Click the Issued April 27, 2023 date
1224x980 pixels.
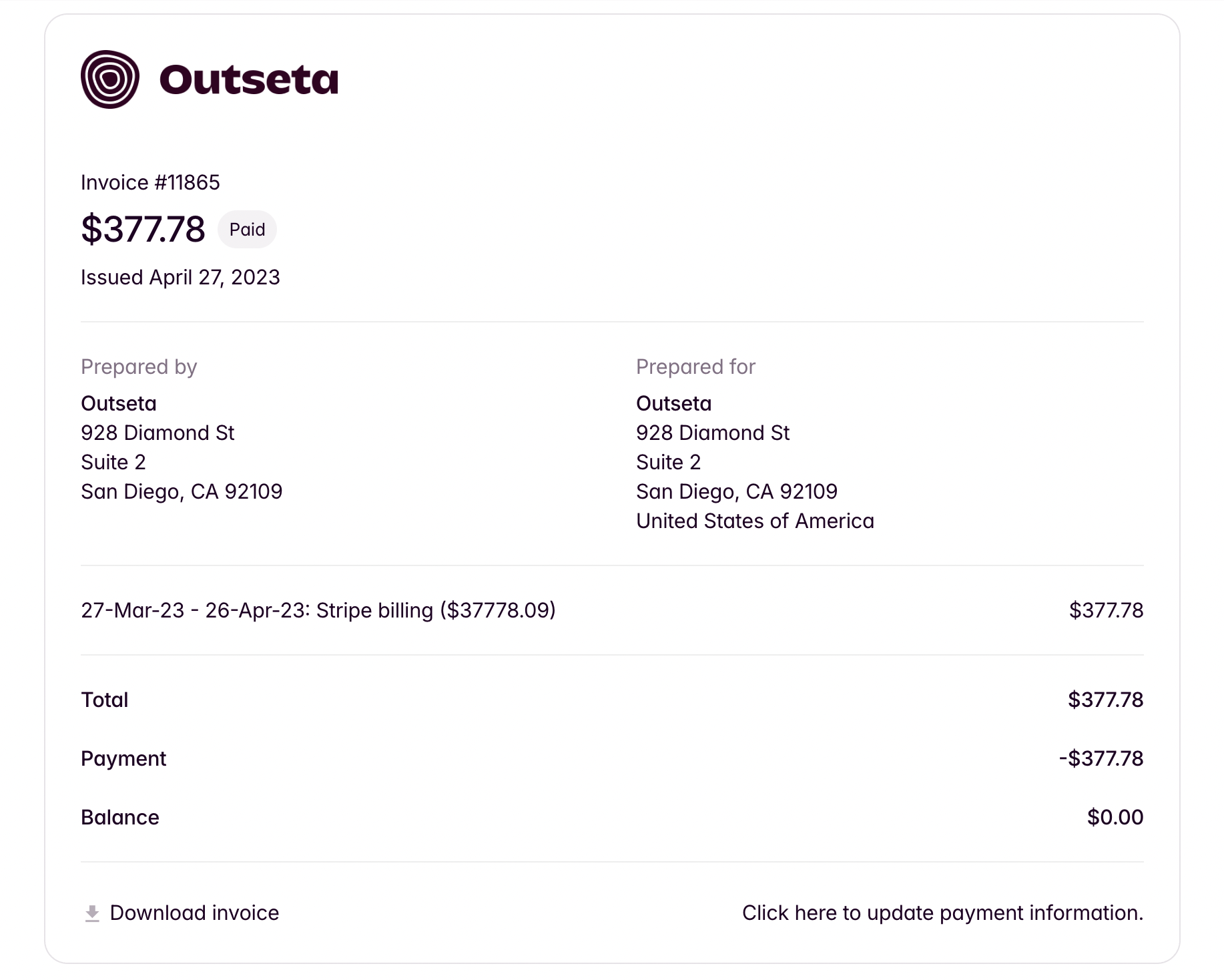pos(180,278)
